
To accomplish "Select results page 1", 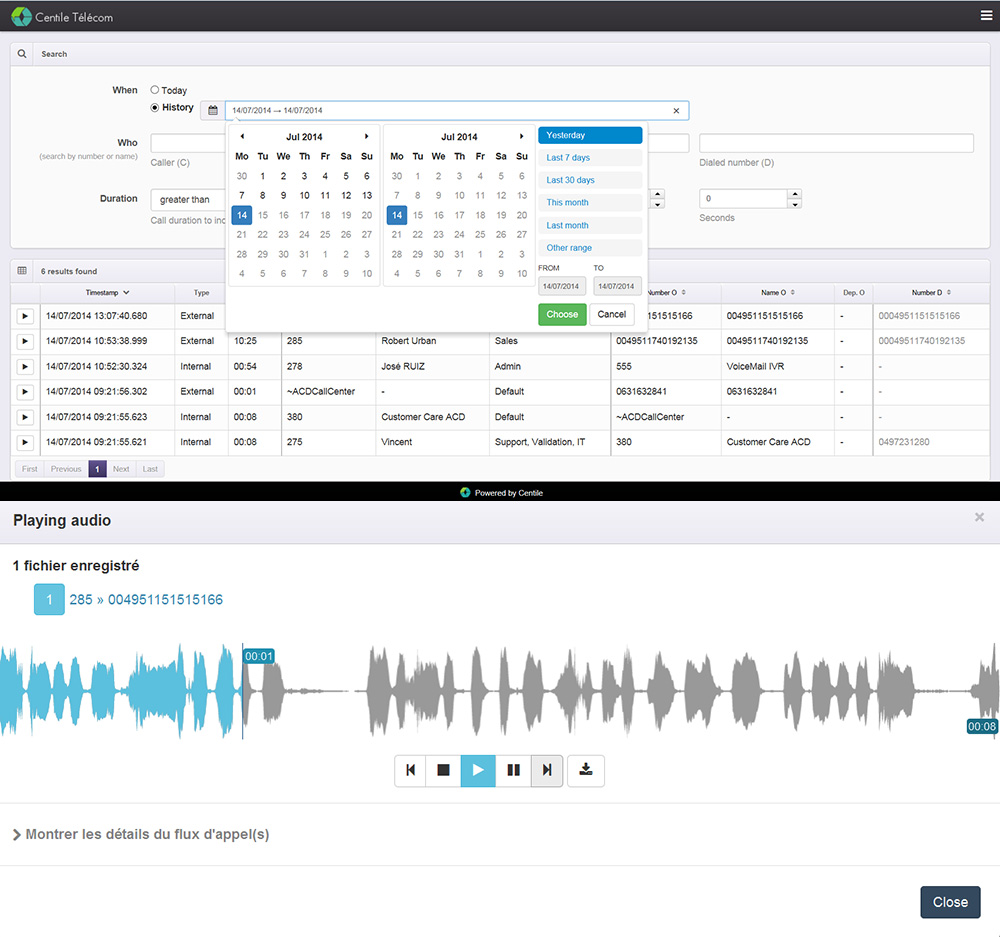I will [x=97, y=469].
